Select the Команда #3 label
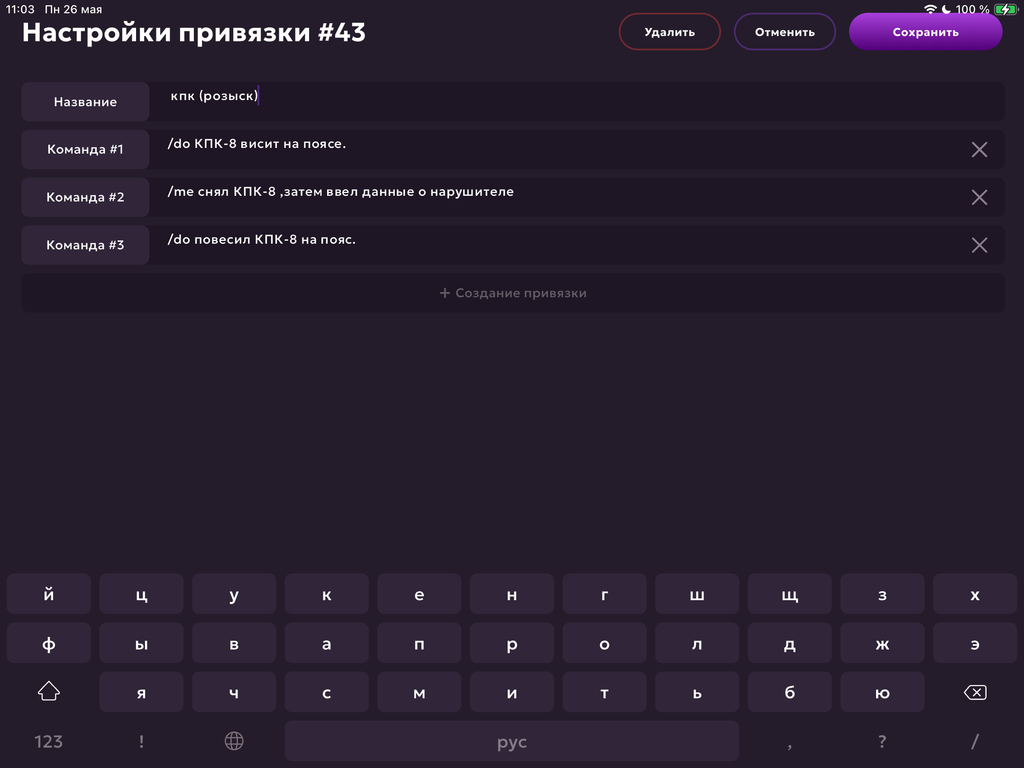Viewport: 1024px width, 768px height. pos(86,245)
